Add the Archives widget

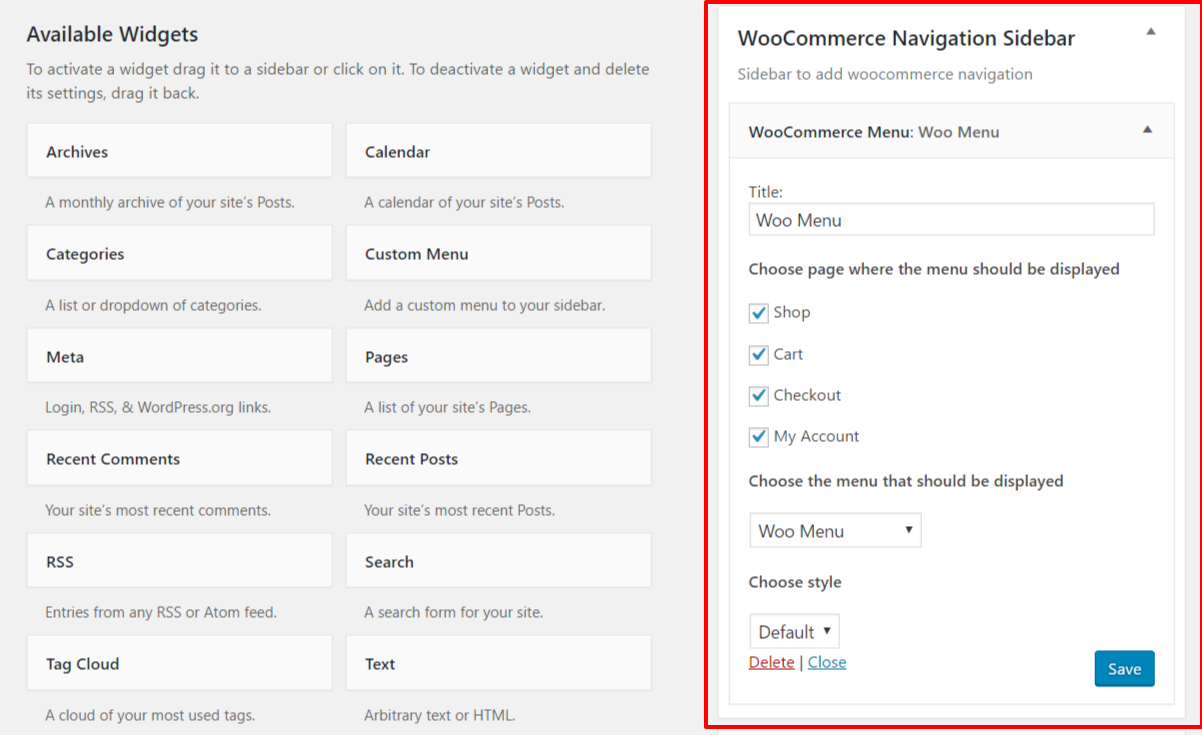click(179, 151)
